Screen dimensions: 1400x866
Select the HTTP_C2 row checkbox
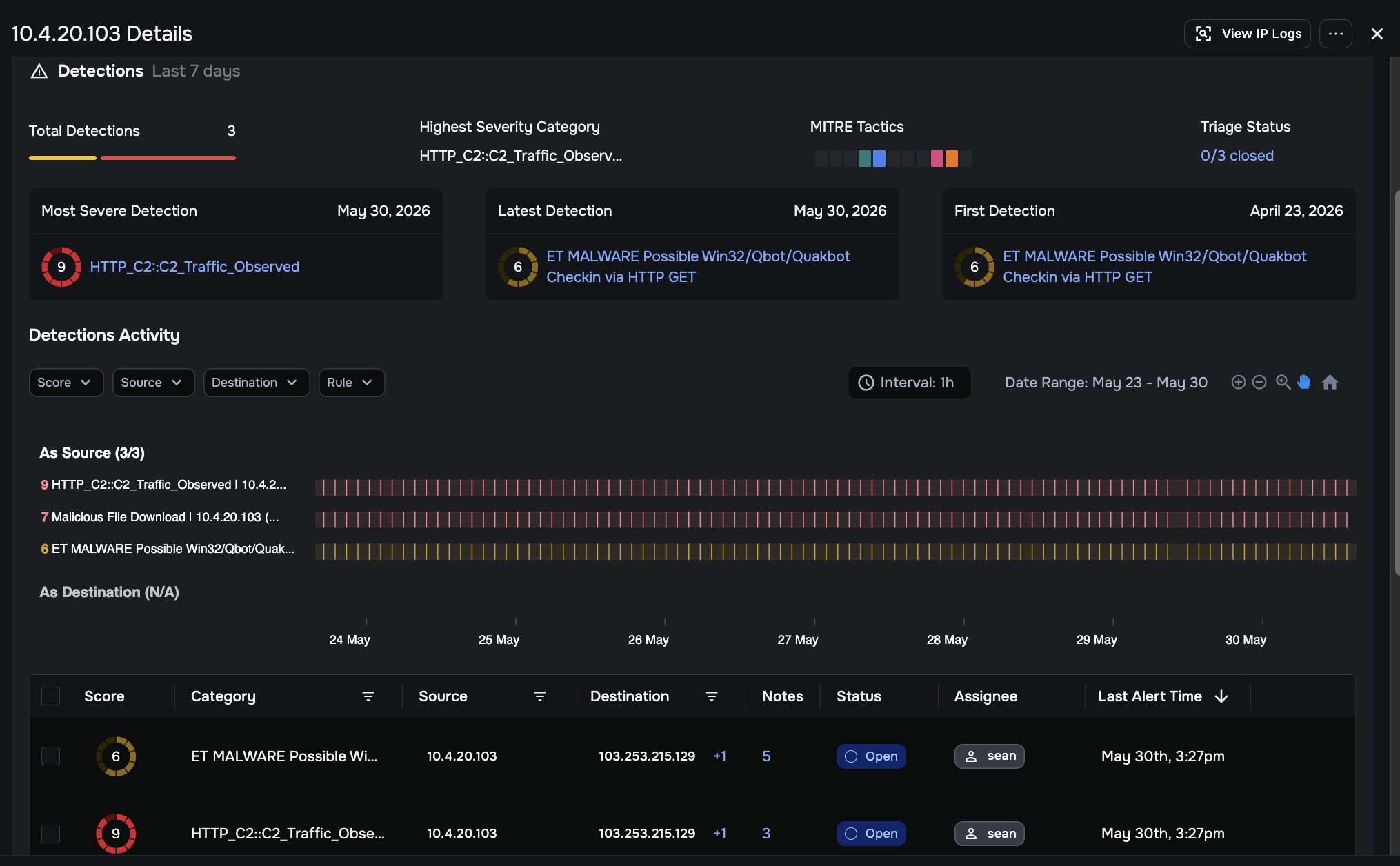tap(50, 834)
